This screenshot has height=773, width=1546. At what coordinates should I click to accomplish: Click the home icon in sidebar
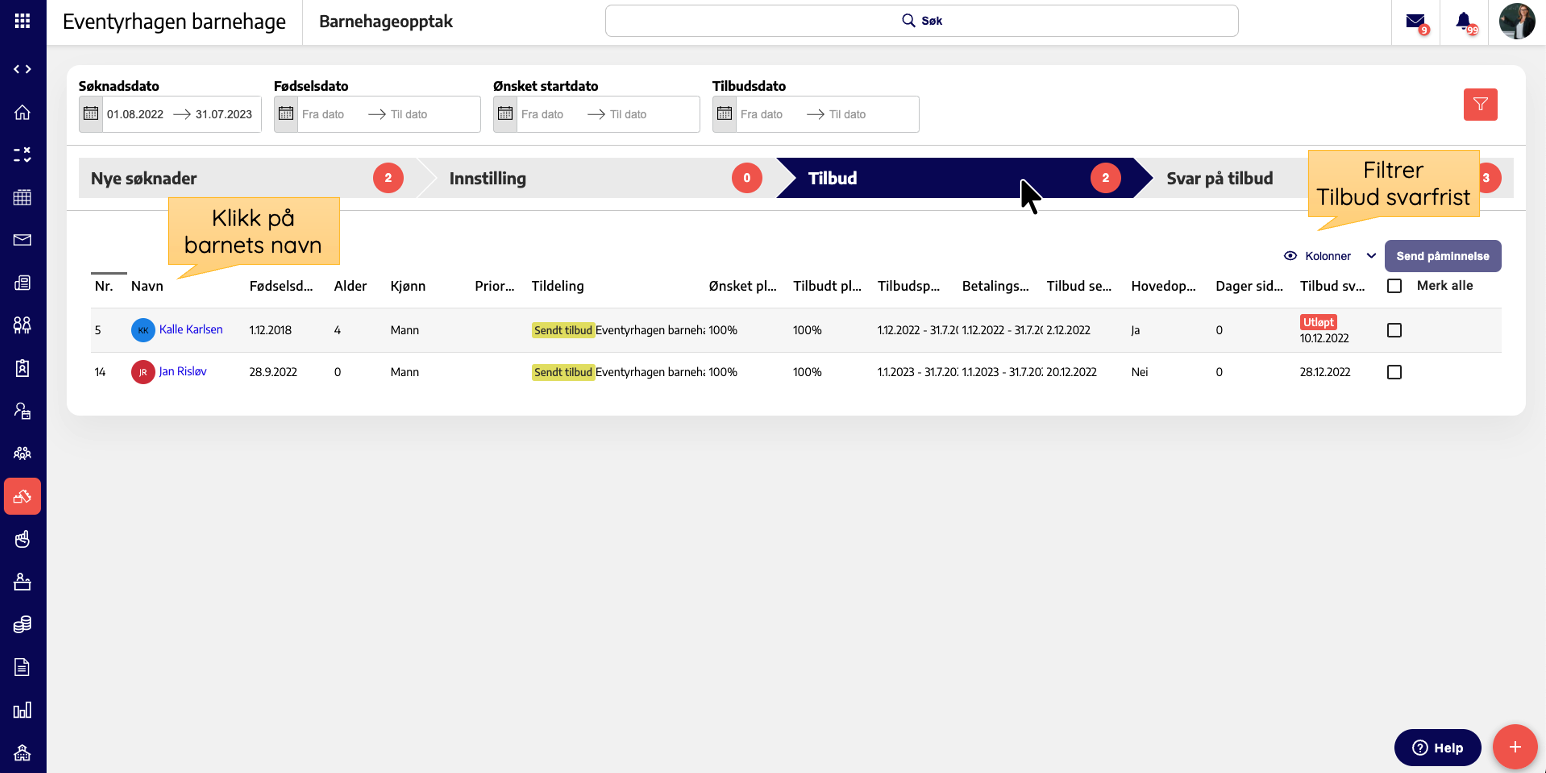[22, 112]
